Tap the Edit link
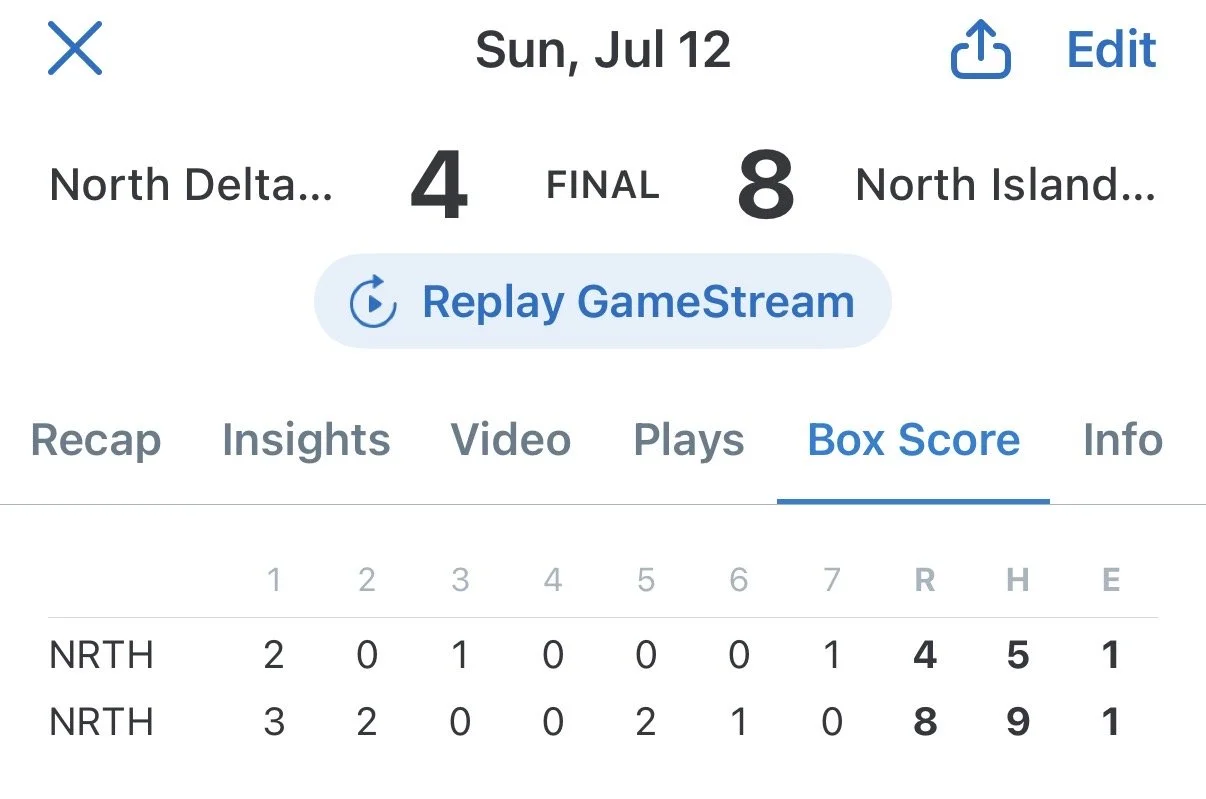 click(1111, 50)
